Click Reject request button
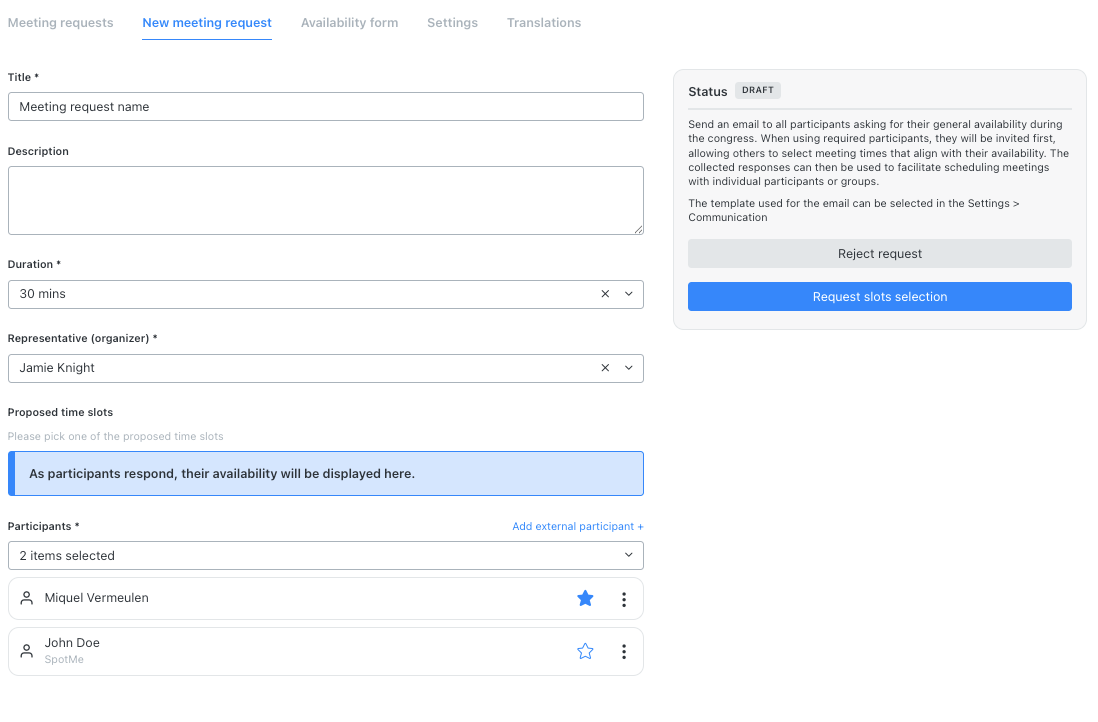Viewport: 1098px width, 722px height. pos(880,254)
